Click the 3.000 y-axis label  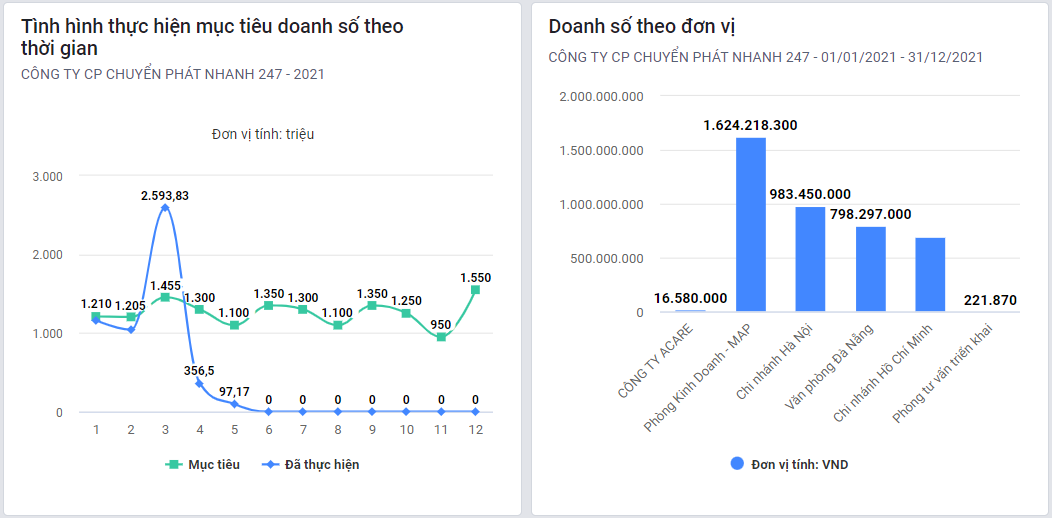(48, 176)
